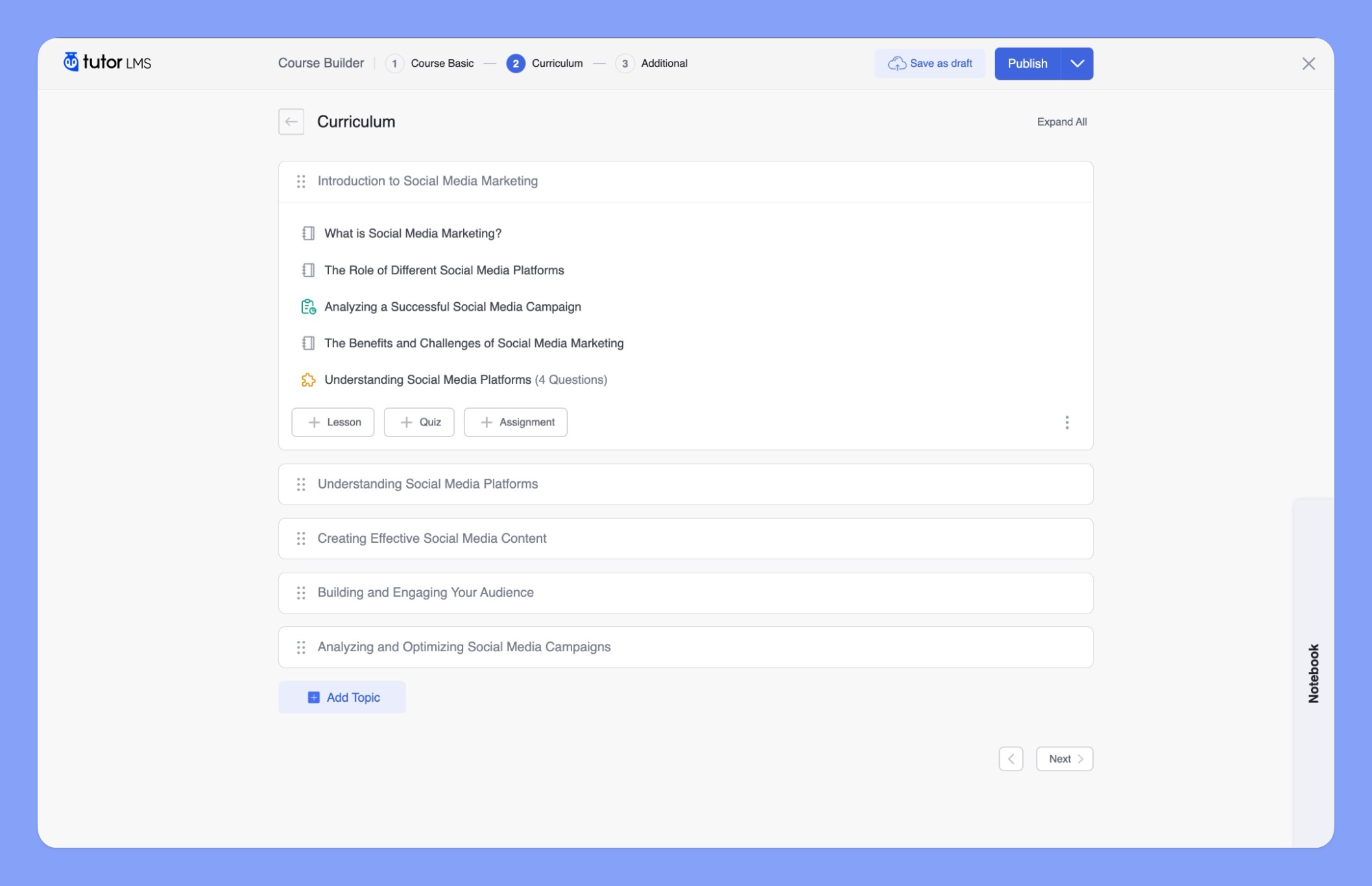This screenshot has width=1372, height=886.
Task: Click the lesson content icon next to 'What is Social Media Marketing?'
Action: 307,233
